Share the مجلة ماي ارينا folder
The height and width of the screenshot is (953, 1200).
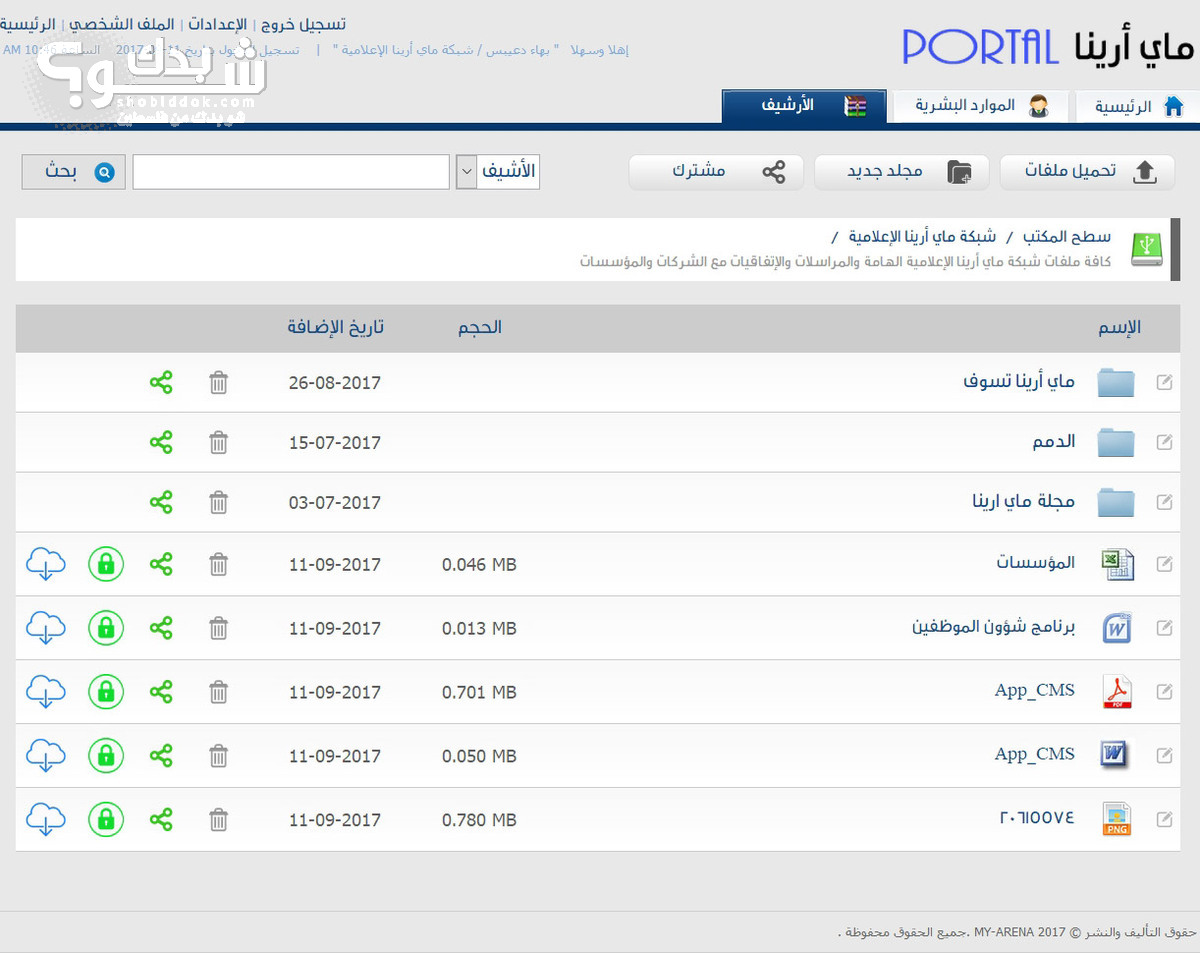pos(161,502)
